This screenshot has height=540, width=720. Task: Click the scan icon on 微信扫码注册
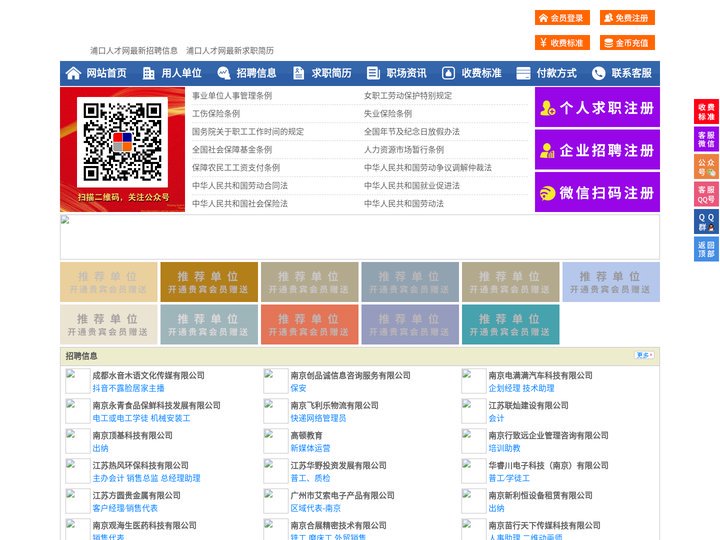(x=547, y=193)
